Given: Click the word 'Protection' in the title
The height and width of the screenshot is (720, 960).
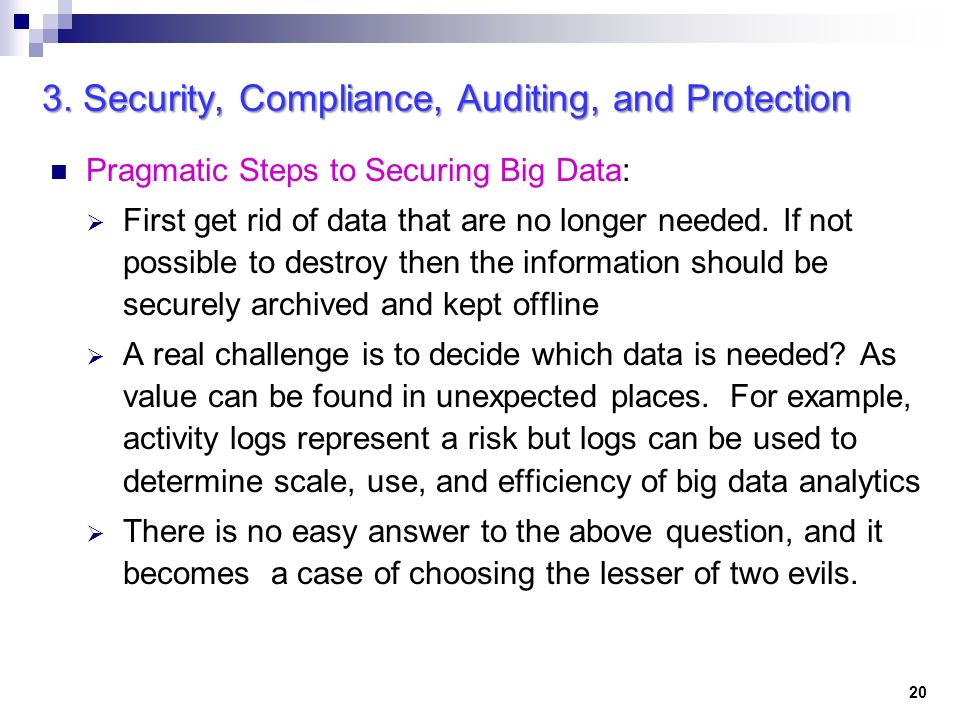Looking at the screenshot, I should point(769,99).
